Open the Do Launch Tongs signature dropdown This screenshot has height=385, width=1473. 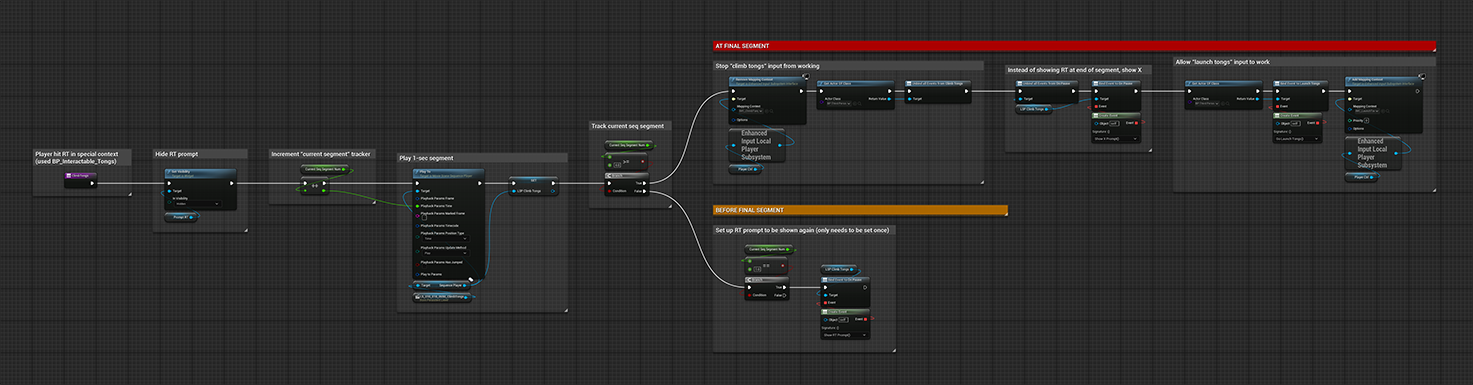click(x=1297, y=140)
